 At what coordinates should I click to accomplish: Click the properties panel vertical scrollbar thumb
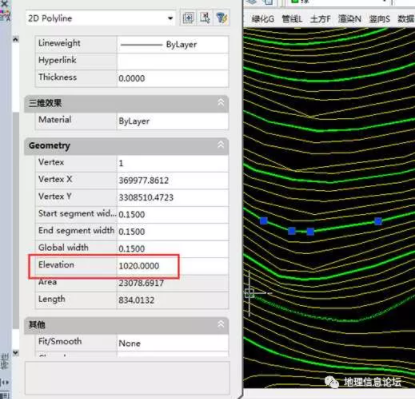(x=16, y=220)
